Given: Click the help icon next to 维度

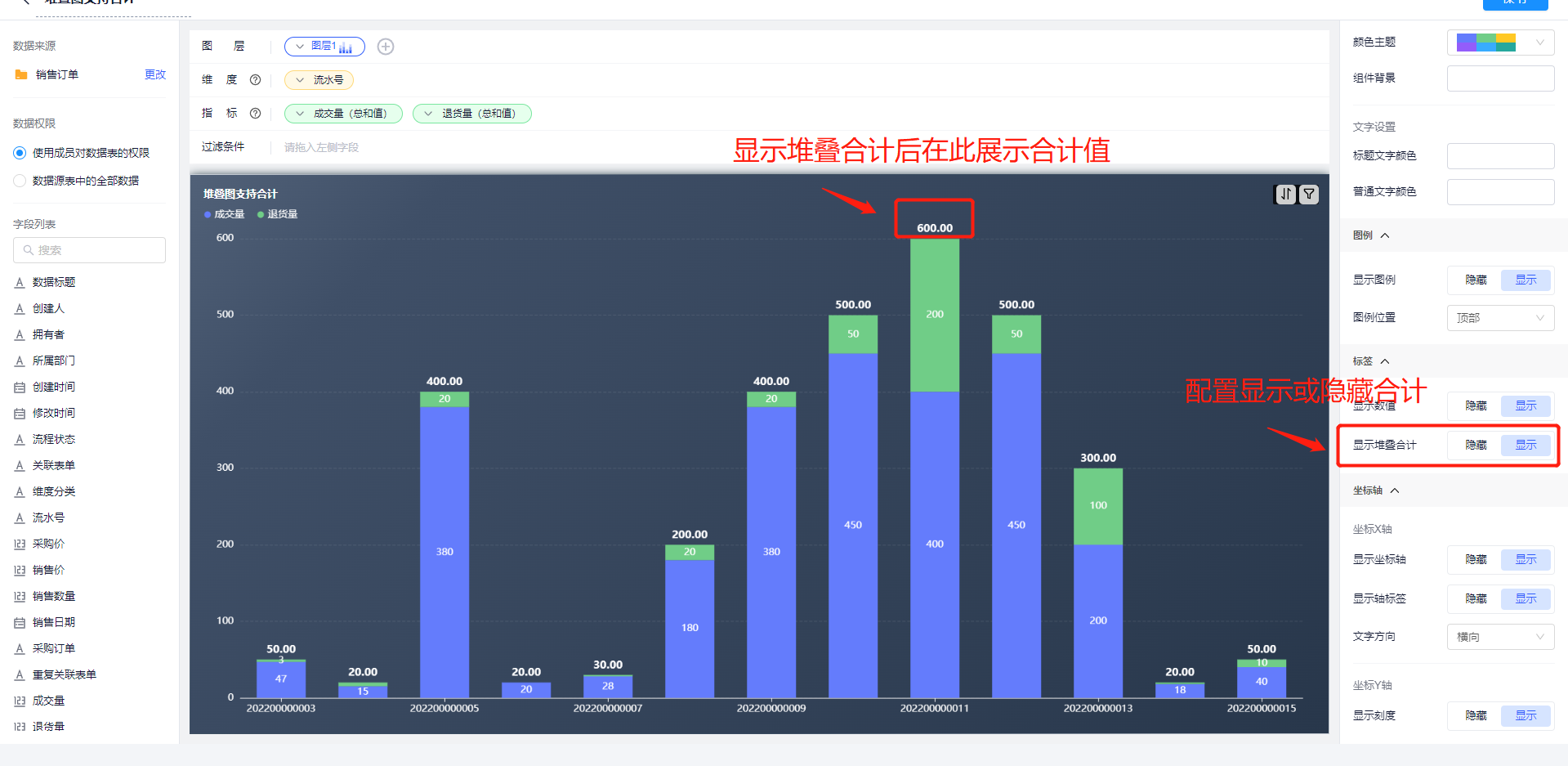Looking at the screenshot, I should (x=255, y=80).
